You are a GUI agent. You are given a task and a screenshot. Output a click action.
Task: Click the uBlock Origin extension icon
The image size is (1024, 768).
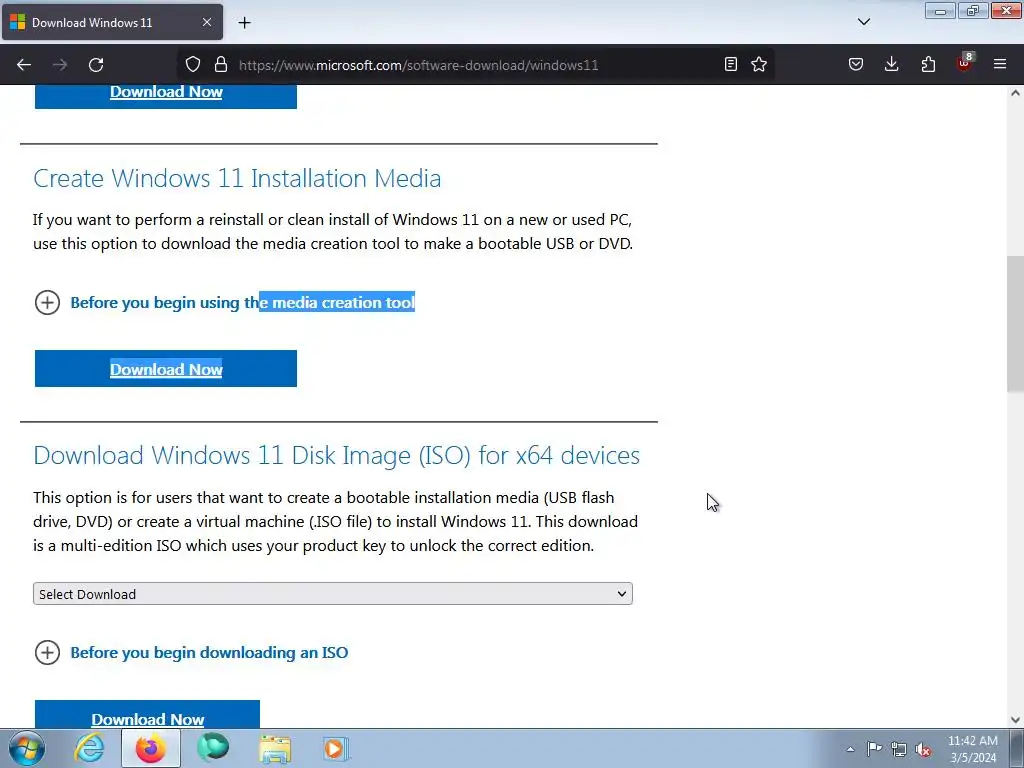point(965,63)
